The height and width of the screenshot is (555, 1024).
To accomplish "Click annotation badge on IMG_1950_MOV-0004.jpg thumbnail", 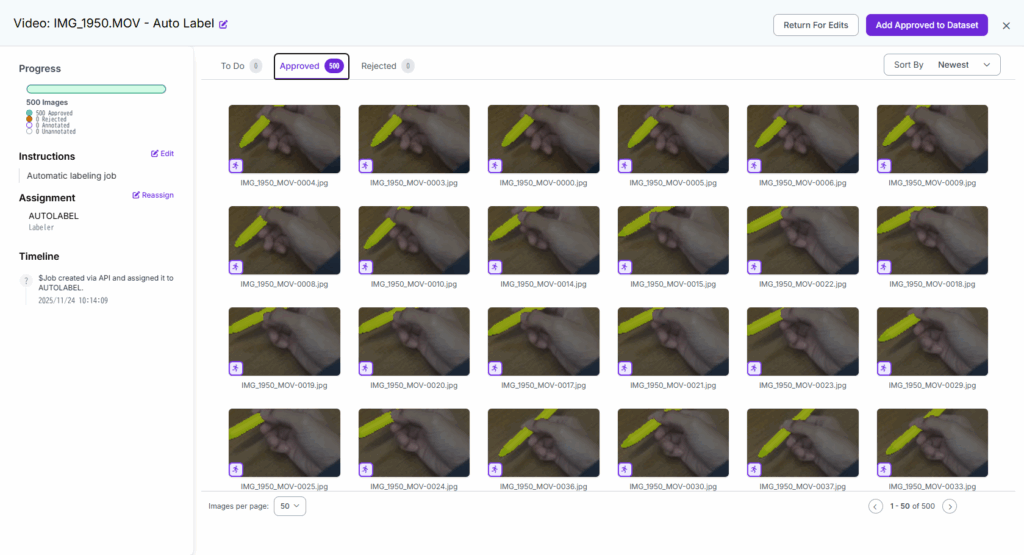I will (x=236, y=166).
